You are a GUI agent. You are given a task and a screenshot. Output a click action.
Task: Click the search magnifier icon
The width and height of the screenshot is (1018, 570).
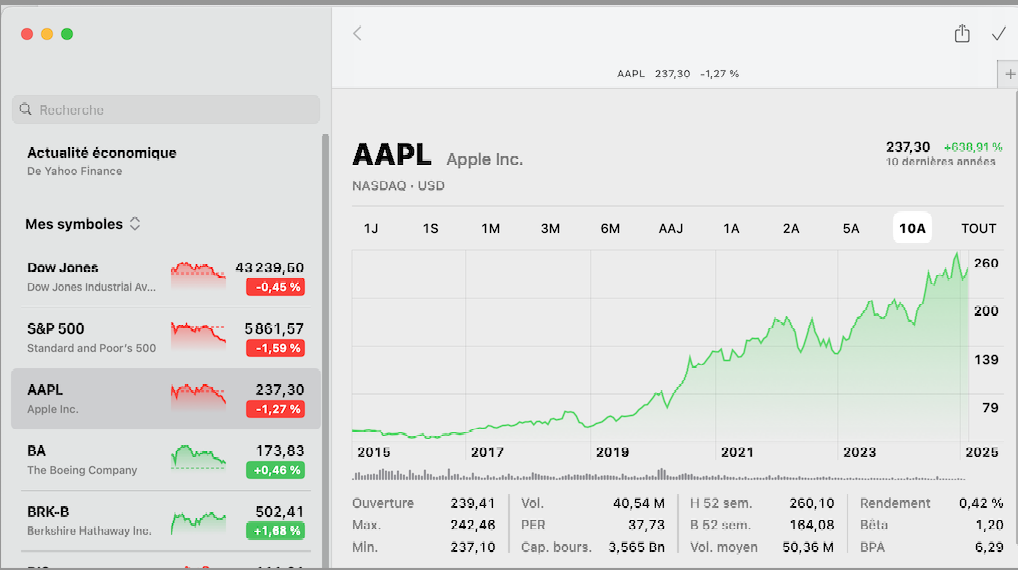pos(26,110)
